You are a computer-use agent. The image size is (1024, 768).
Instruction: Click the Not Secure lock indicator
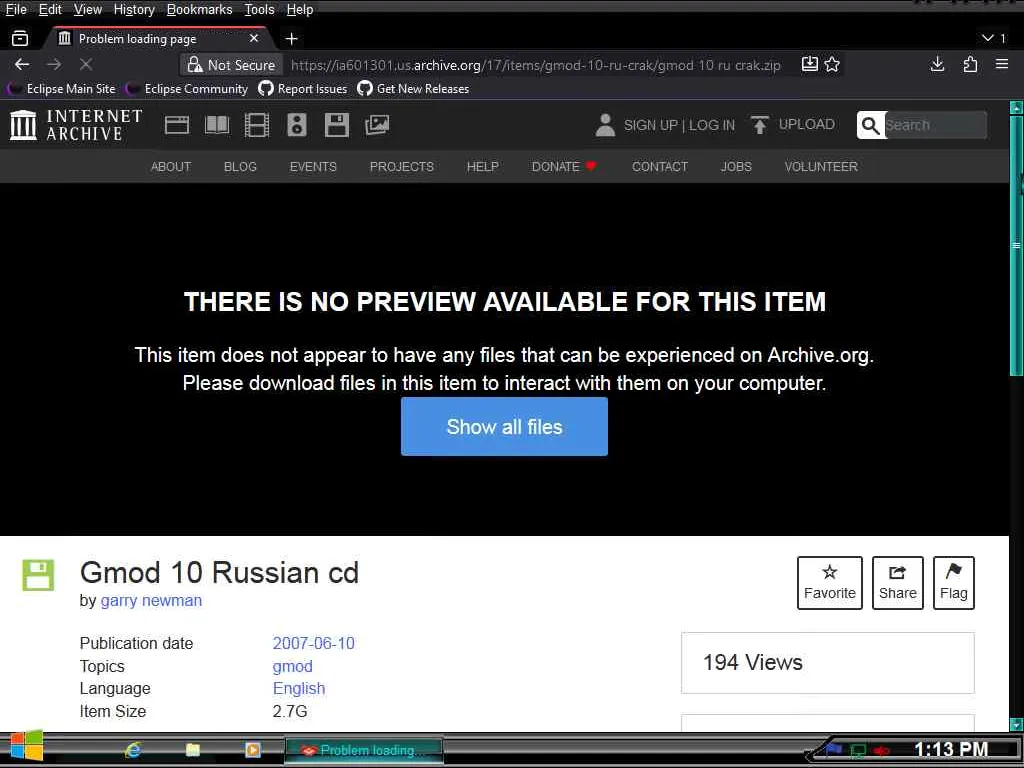coord(231,65)
